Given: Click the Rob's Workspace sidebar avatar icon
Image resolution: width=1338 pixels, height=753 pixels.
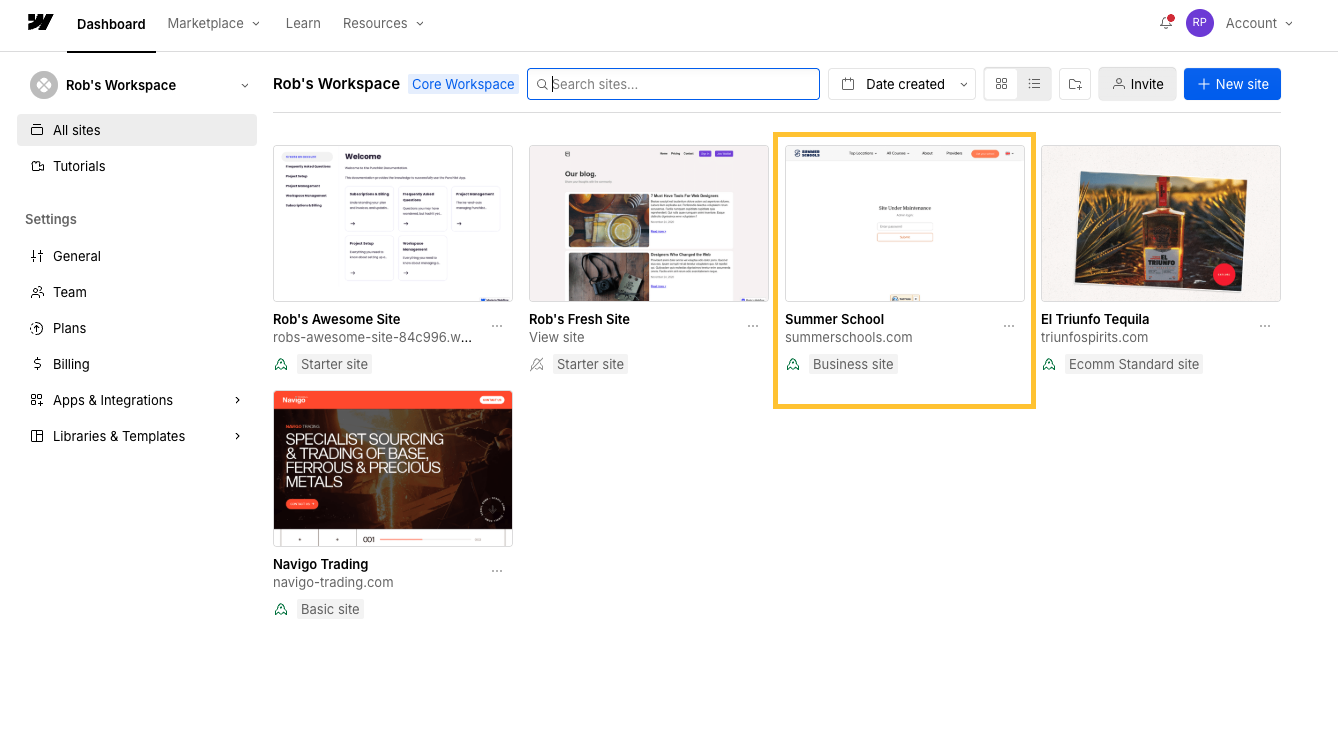Looking at the screenshot, I should tap(43, 85).
